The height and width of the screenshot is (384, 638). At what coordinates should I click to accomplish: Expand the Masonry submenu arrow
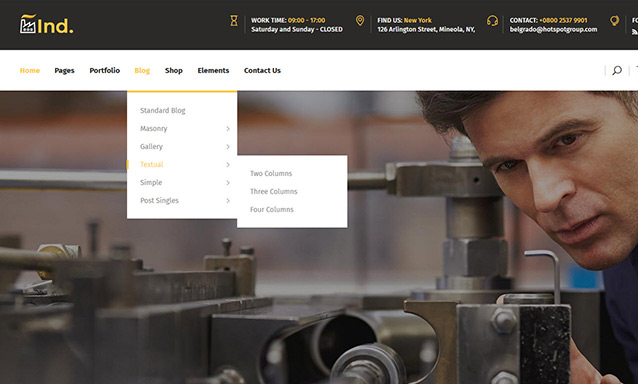point(228,129)
